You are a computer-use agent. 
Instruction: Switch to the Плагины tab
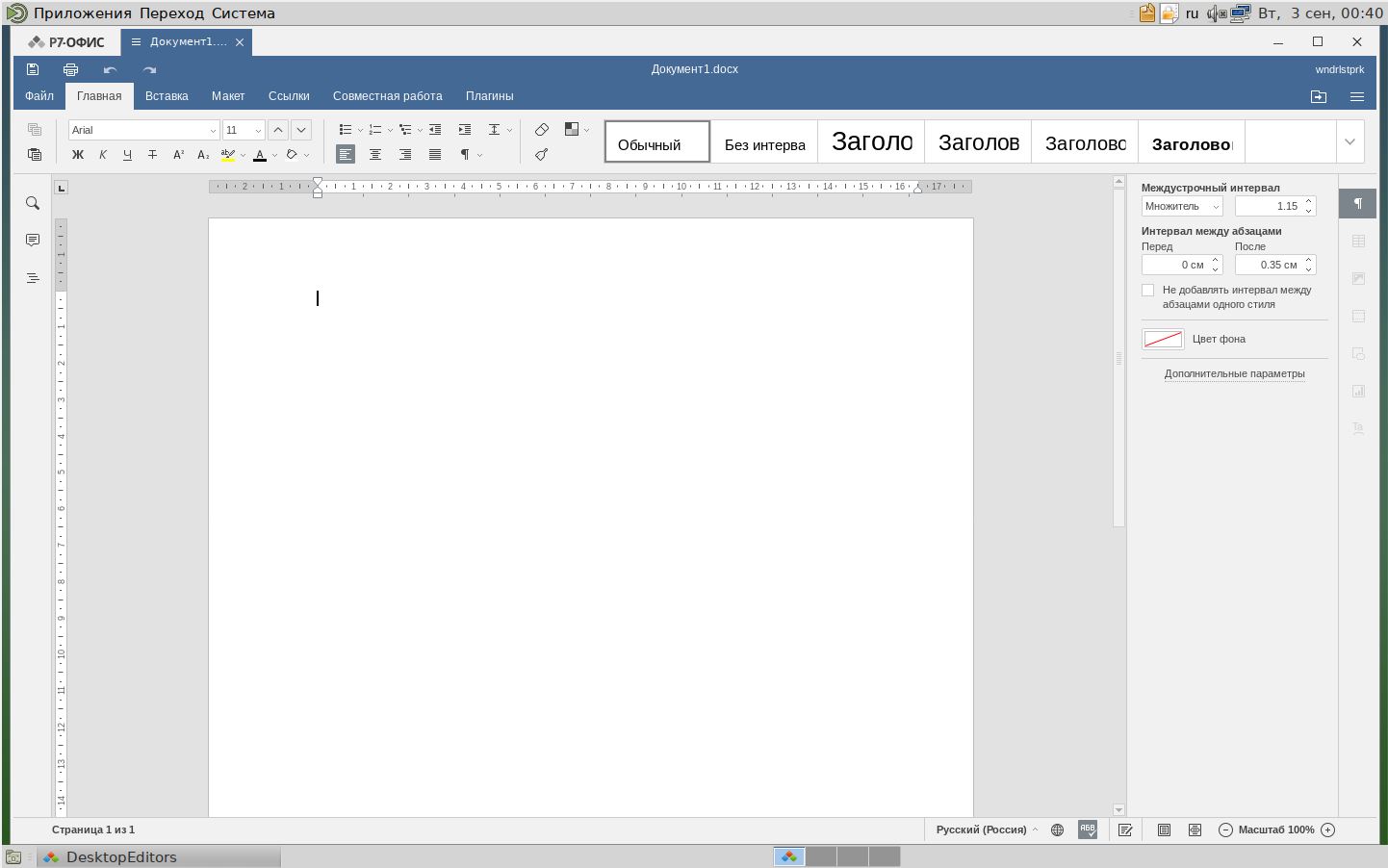(489, 96)
